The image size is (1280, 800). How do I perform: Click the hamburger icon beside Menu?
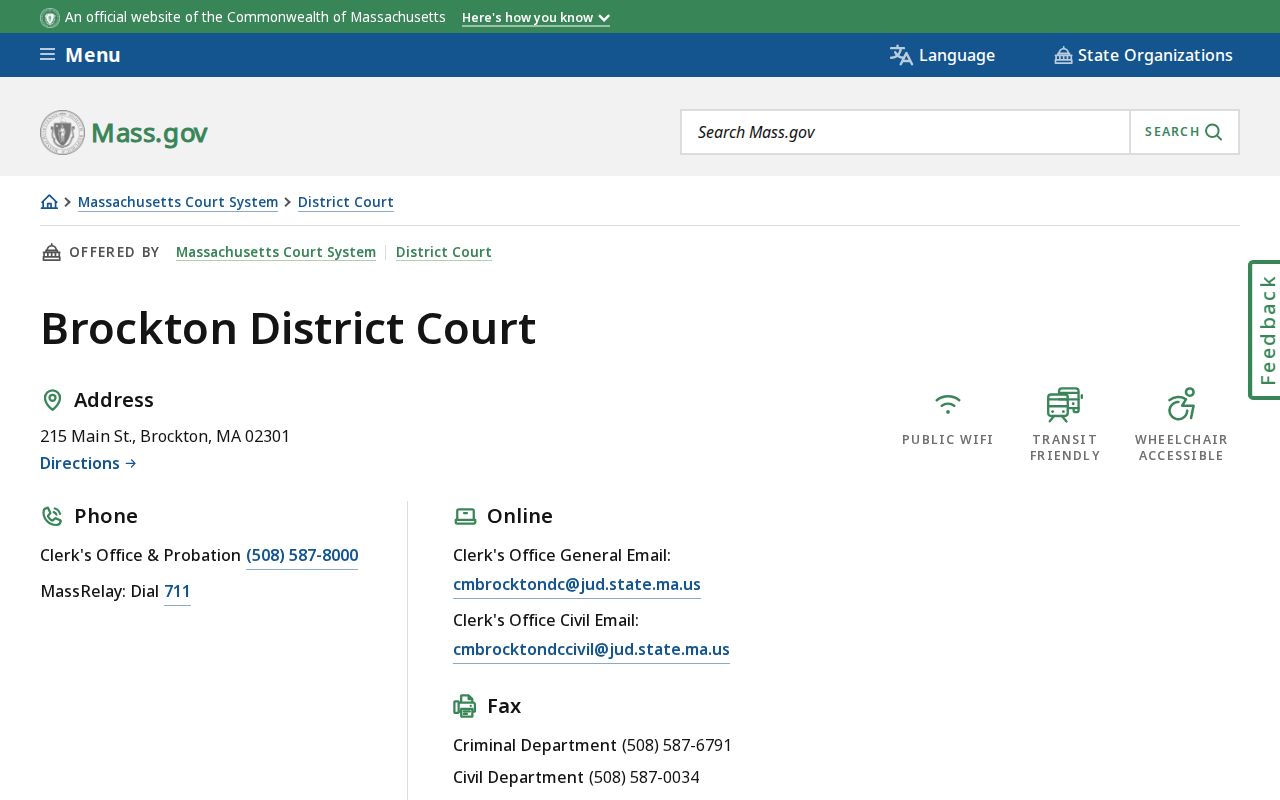[47, 54]
